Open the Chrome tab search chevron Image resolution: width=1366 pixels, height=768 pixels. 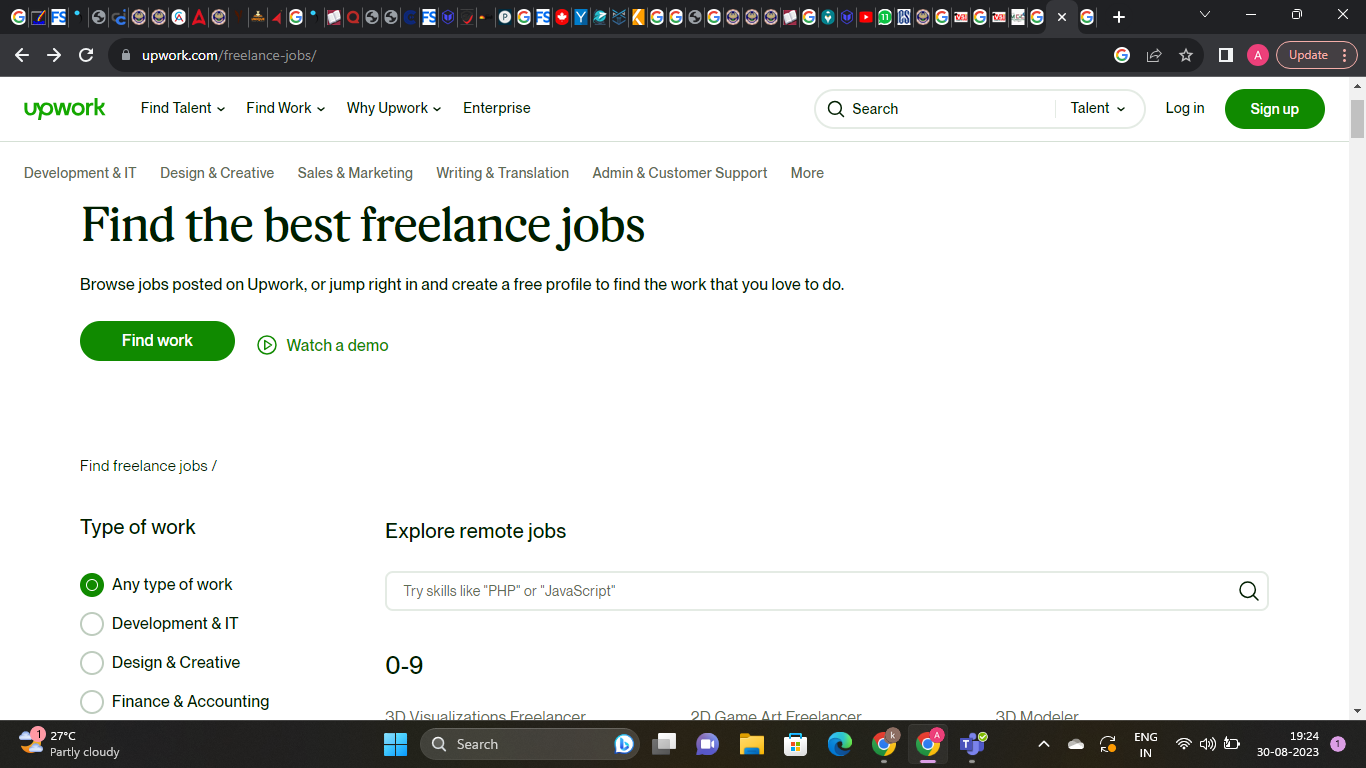tap(1204, 15)
